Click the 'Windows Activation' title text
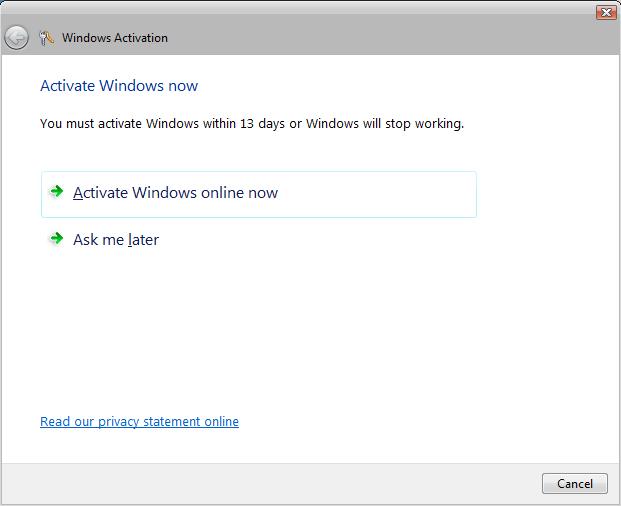This screenshot has width=621, height=506. pos(115,38)
